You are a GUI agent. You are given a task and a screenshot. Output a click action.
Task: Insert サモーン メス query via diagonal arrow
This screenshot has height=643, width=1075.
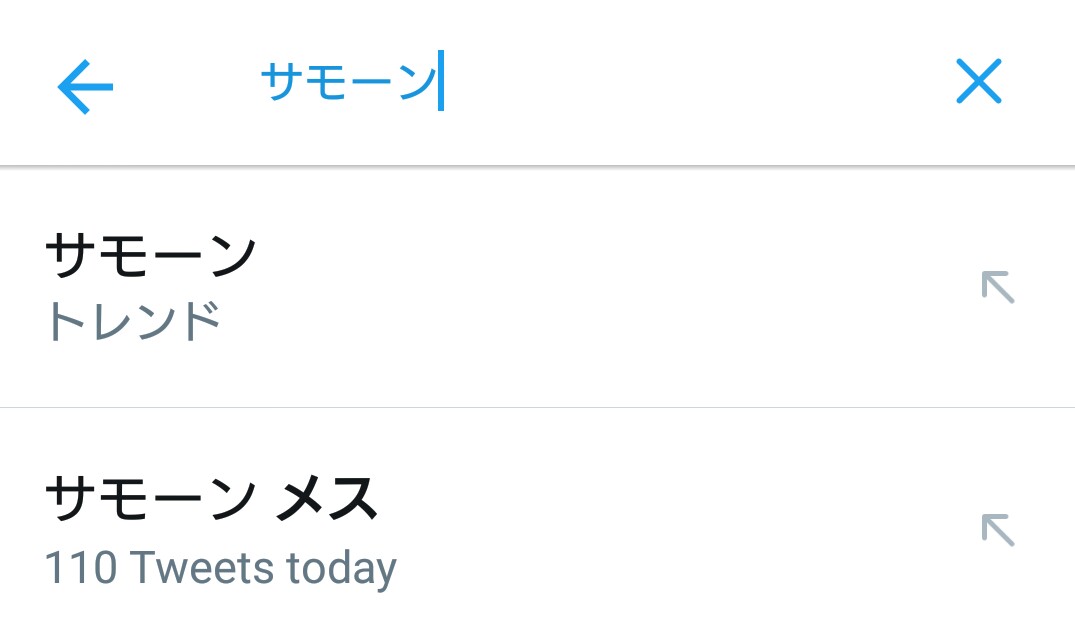point(997,529)
